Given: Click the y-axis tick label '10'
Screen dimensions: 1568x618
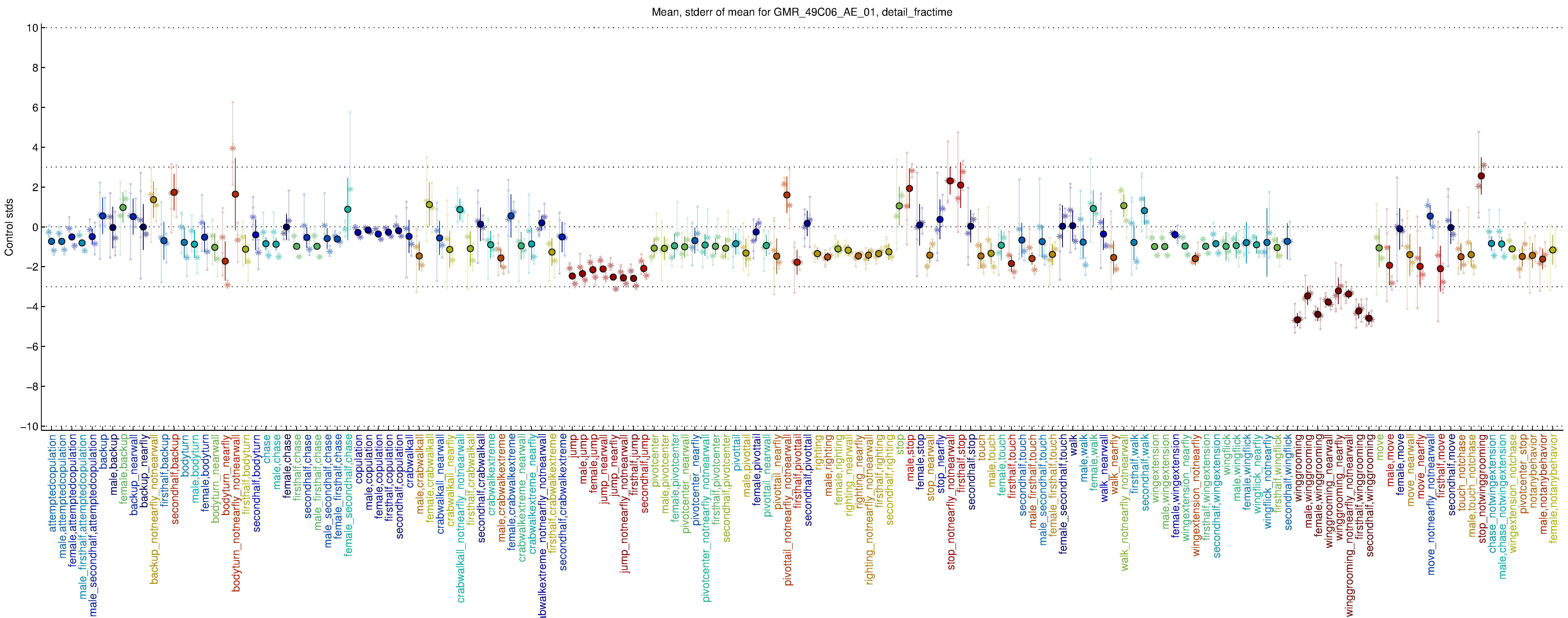Looking at the screenshot, I should [x=32, y=28].
